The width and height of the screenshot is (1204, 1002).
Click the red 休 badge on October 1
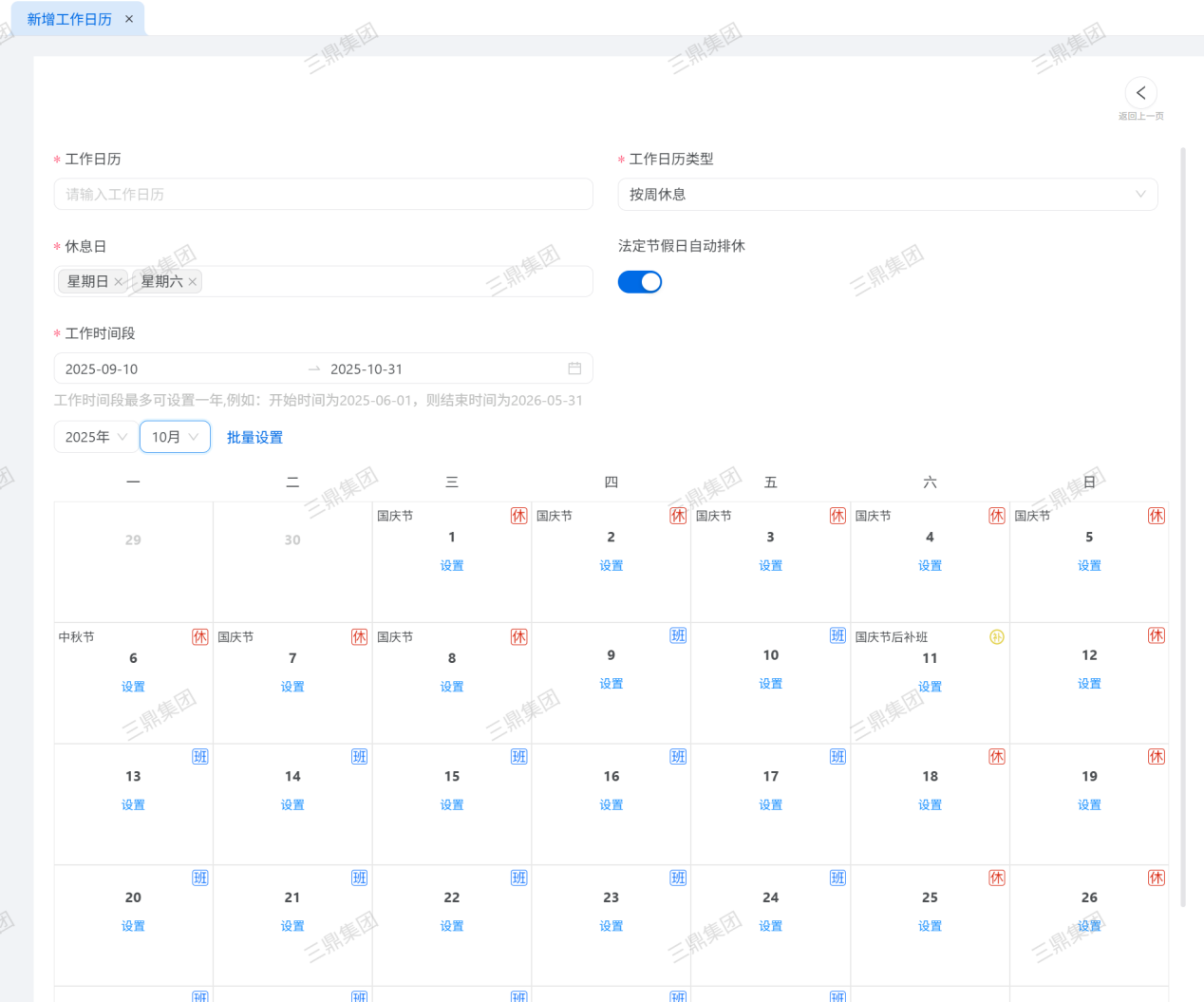pyautogui.click(x=518, y=516)
